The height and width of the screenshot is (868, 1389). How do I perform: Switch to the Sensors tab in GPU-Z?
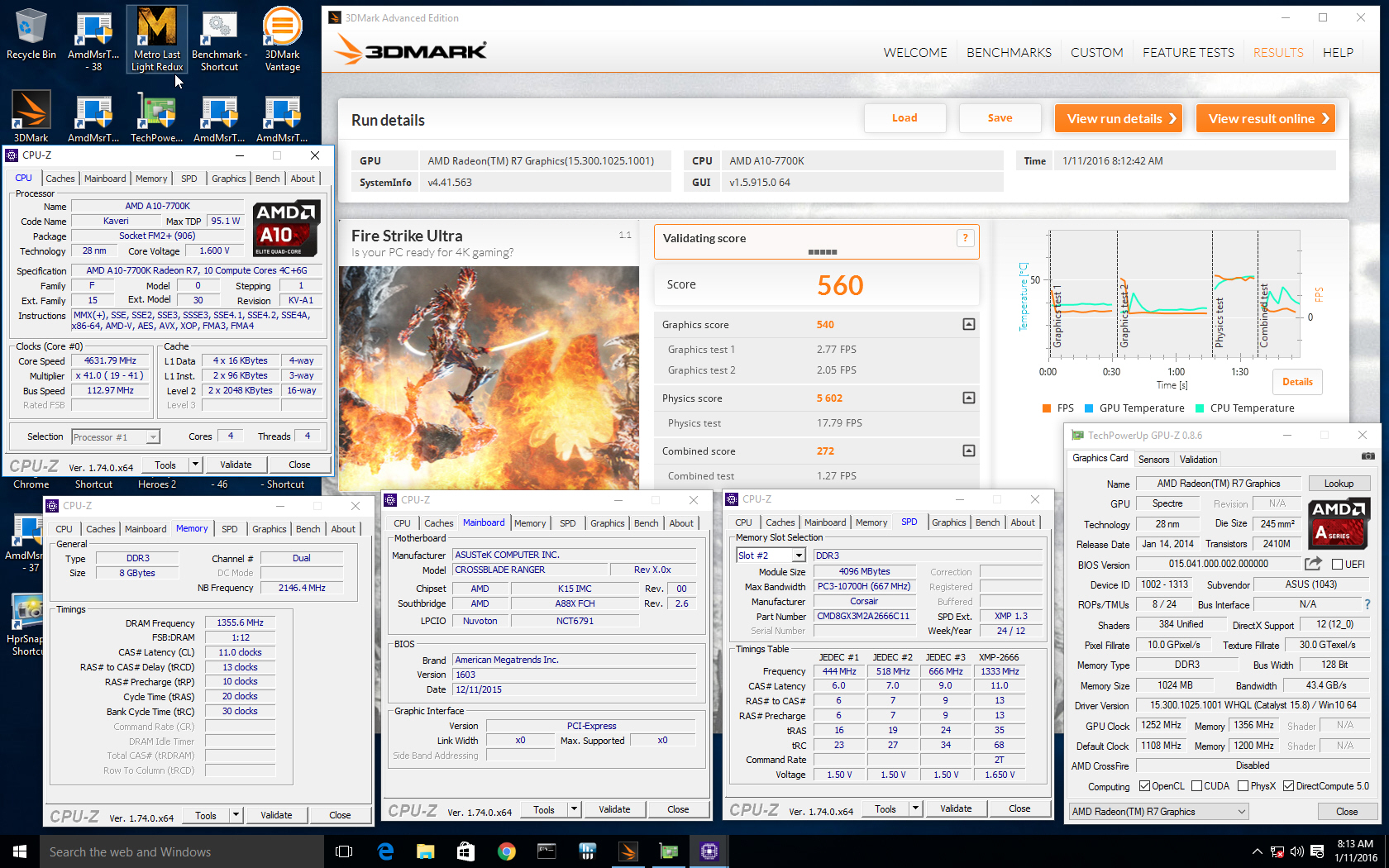coord(1153,460)
